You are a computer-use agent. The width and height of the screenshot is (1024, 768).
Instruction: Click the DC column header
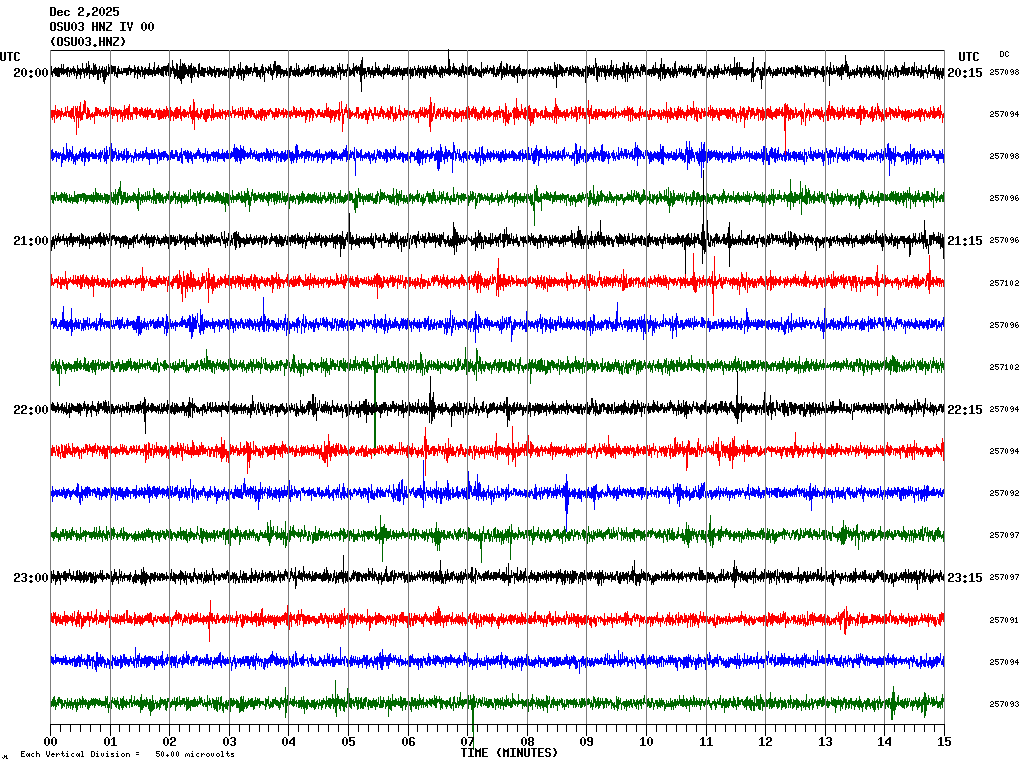coord(1004,54)
